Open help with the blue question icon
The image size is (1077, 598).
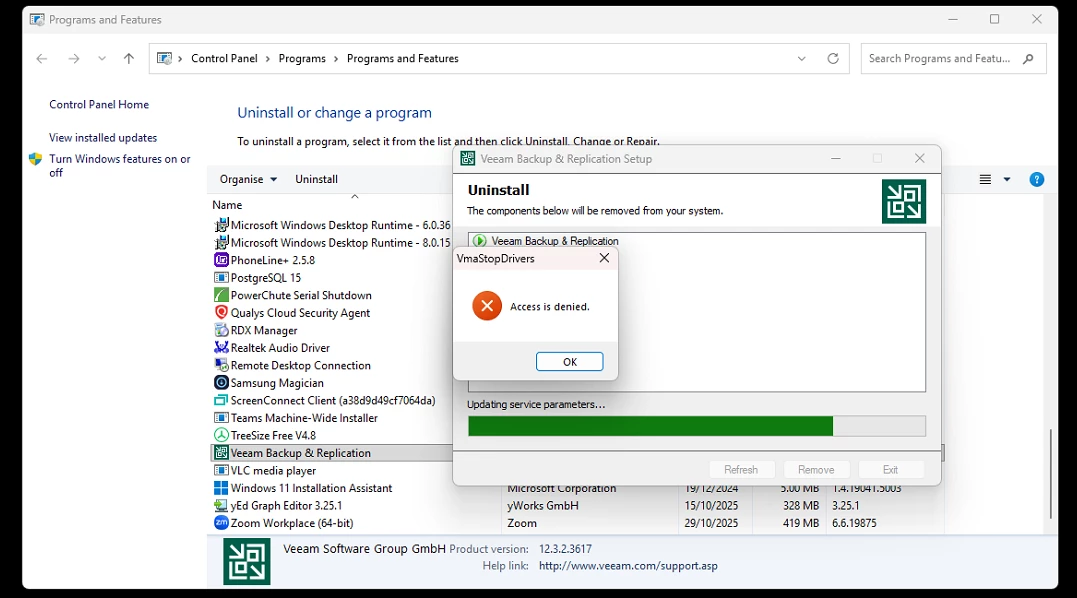click(x=1036, y=180)
